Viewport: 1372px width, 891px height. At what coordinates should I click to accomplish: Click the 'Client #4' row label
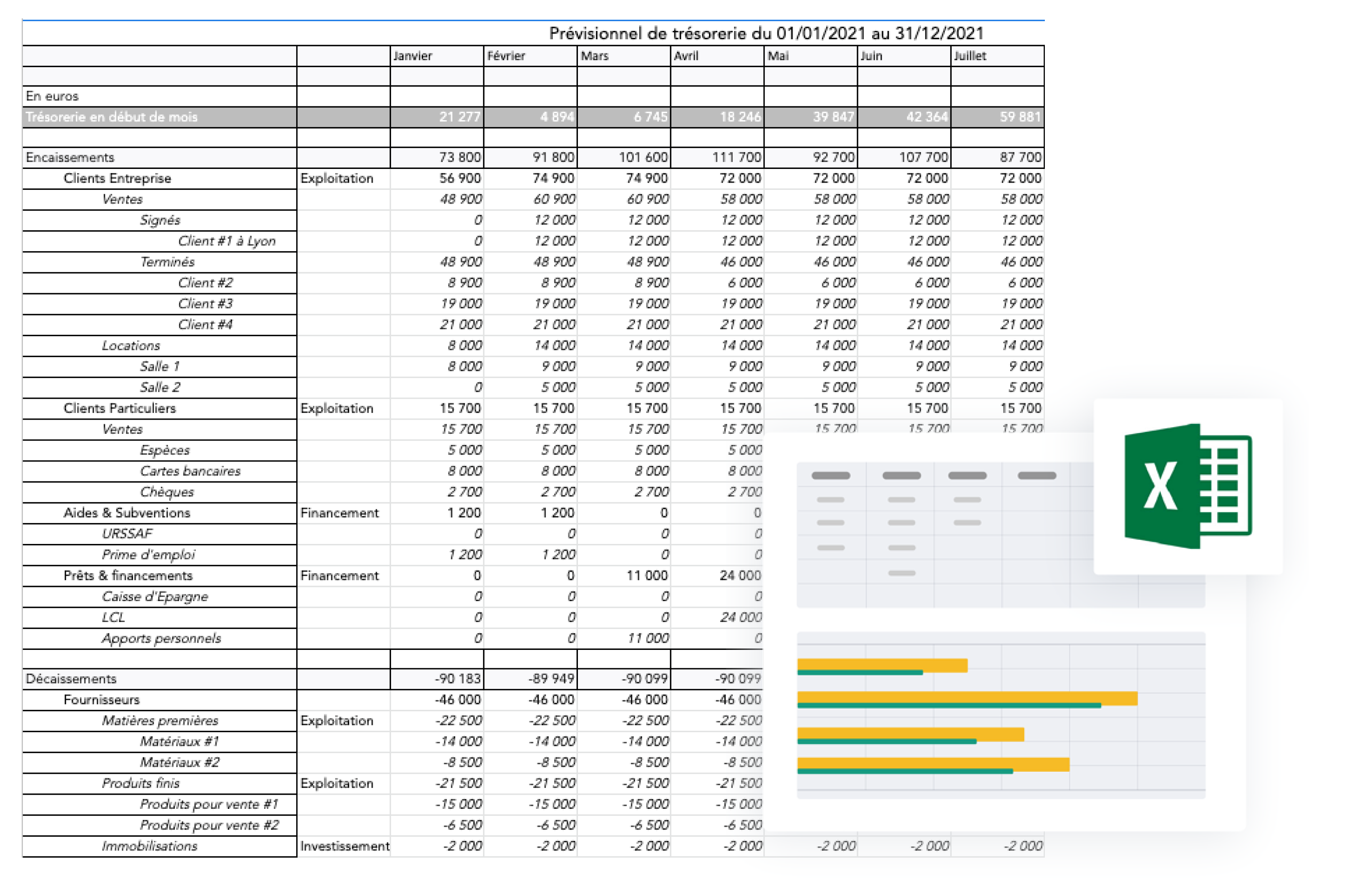point(160,325)
